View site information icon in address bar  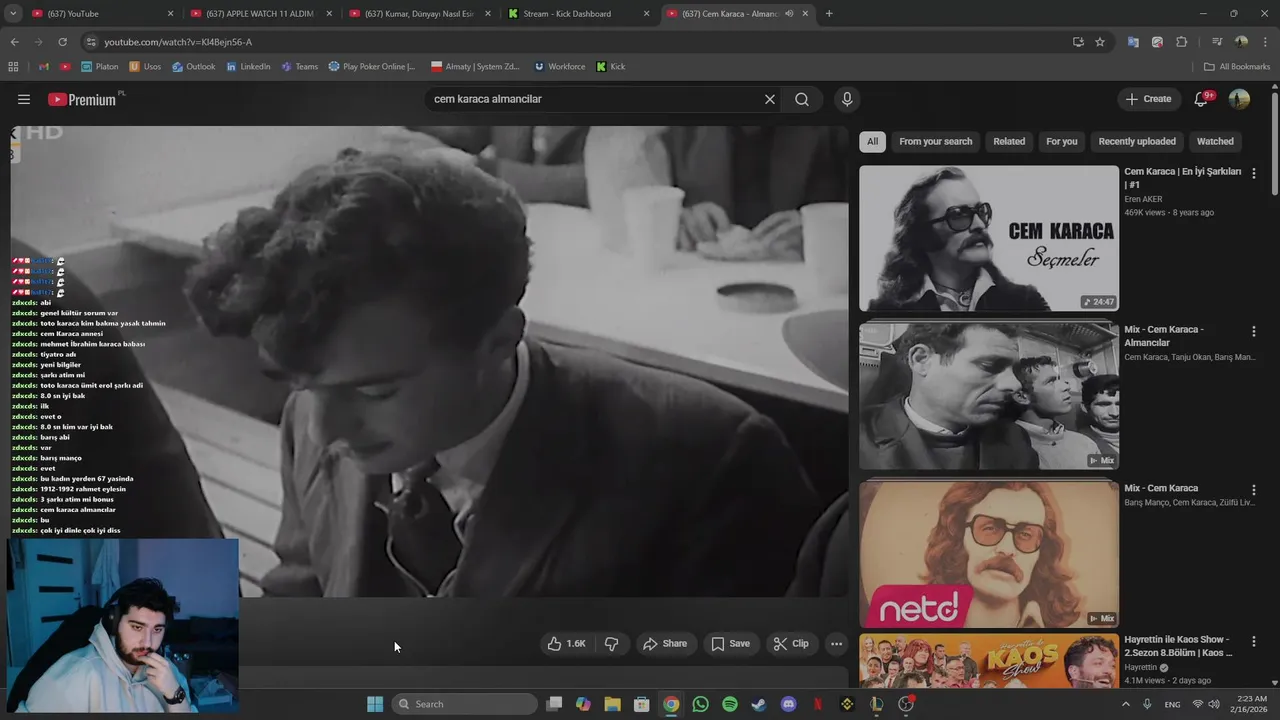(91, 42)
